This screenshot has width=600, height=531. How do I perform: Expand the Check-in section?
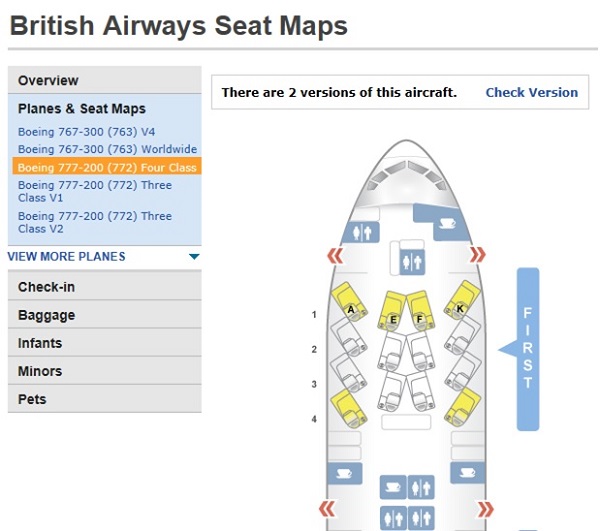104,287
